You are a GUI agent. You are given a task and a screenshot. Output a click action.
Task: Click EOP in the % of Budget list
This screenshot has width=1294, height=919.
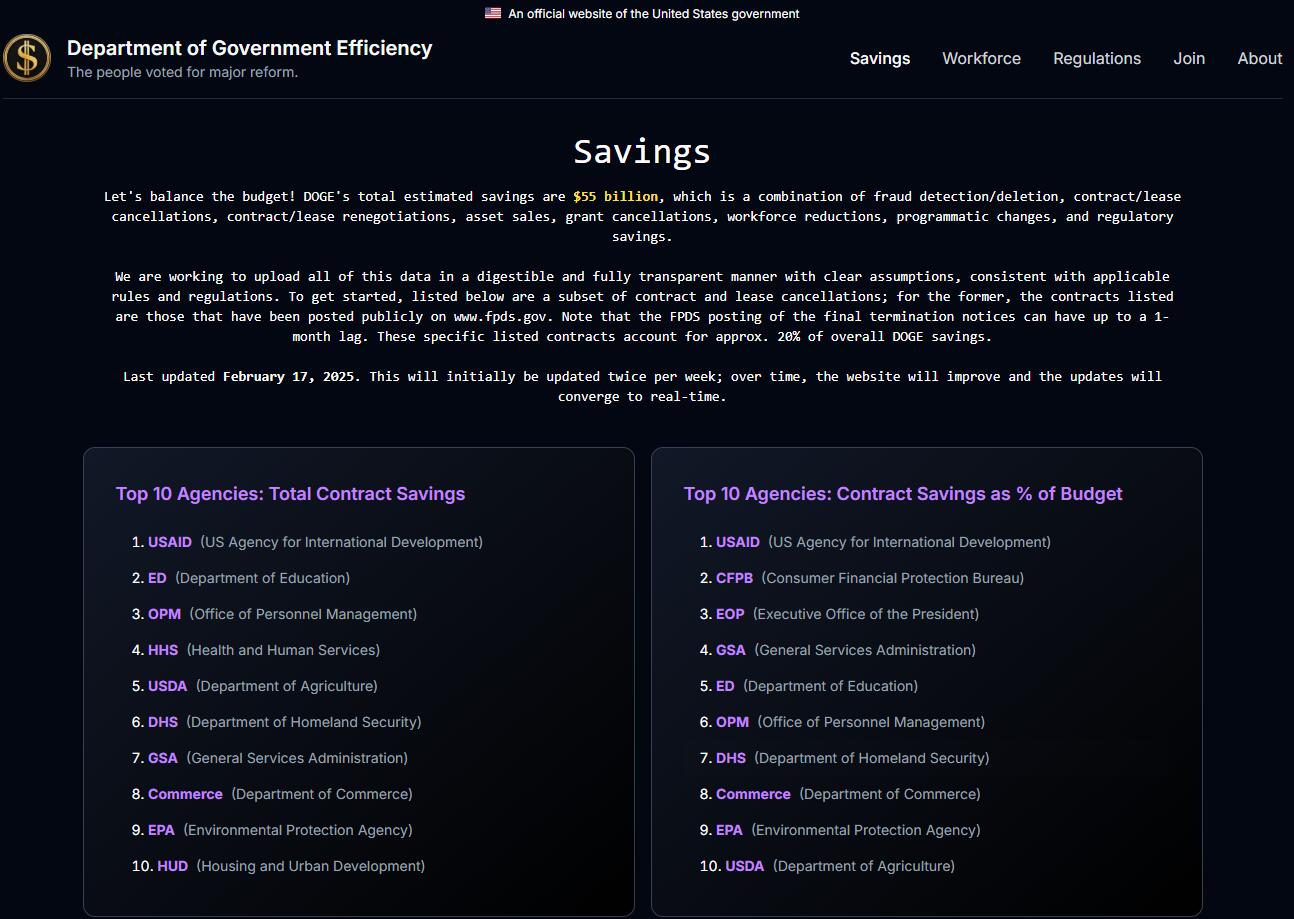click(730, 614)
